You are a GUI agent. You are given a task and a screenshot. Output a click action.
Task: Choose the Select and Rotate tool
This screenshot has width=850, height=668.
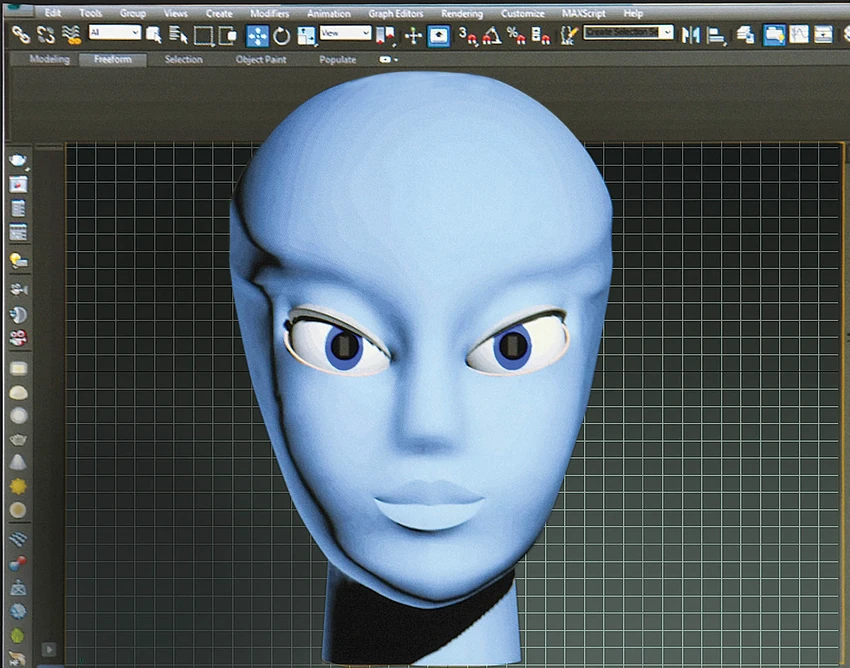(282, 36)
